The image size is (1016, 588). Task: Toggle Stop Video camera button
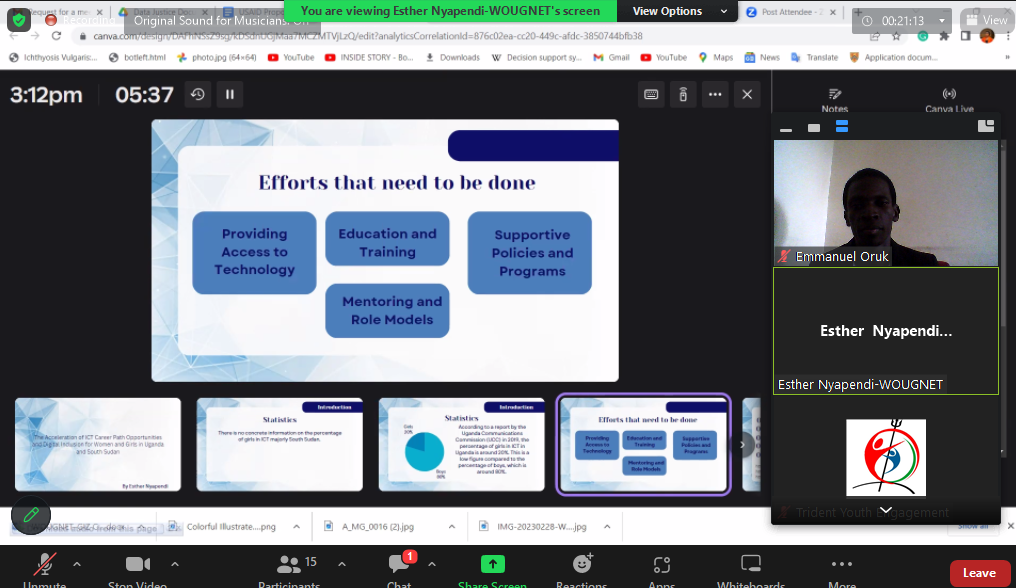click(x=136, y=569)
